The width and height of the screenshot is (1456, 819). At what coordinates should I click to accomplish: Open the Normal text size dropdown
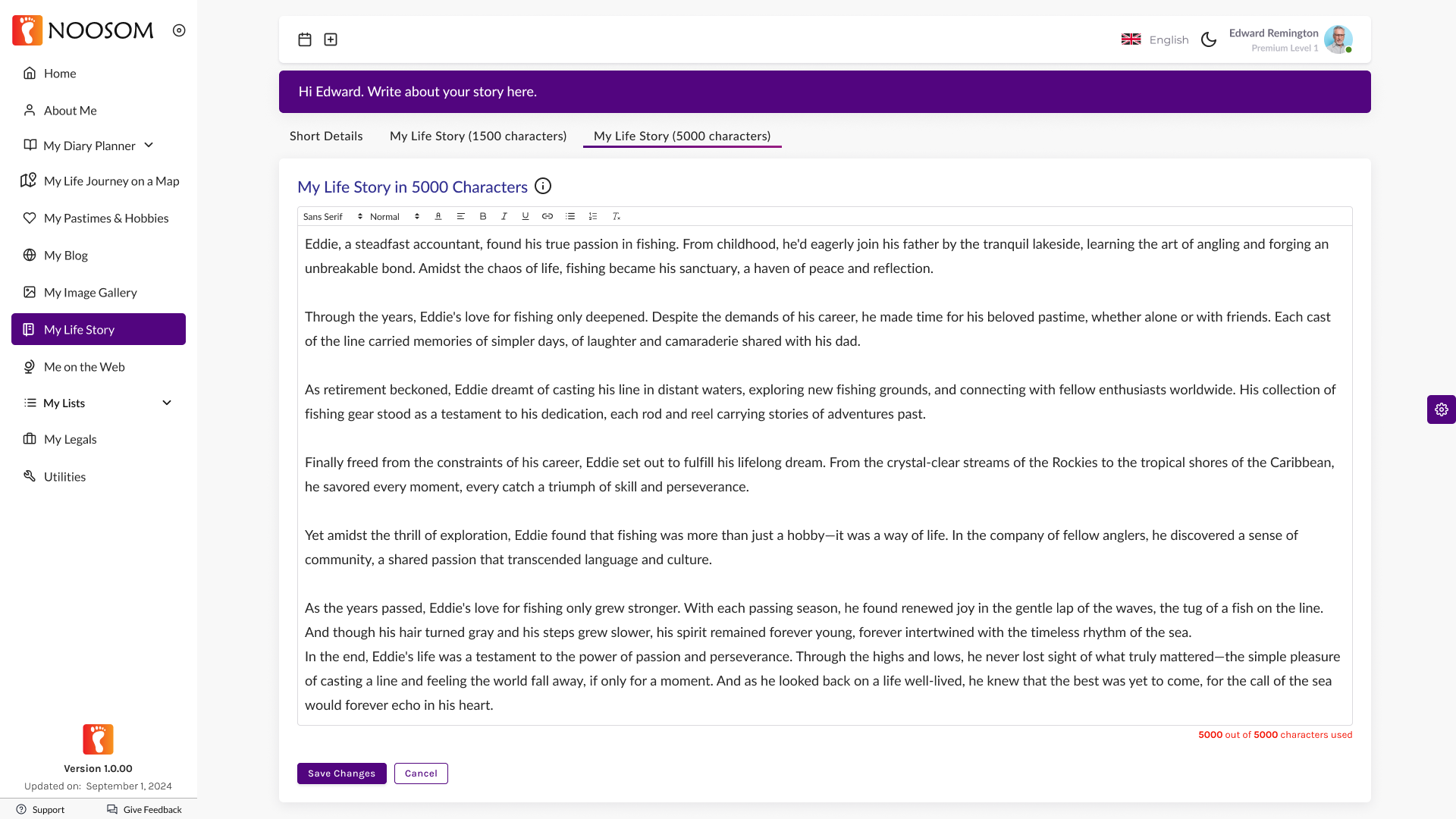click(394, 217)
